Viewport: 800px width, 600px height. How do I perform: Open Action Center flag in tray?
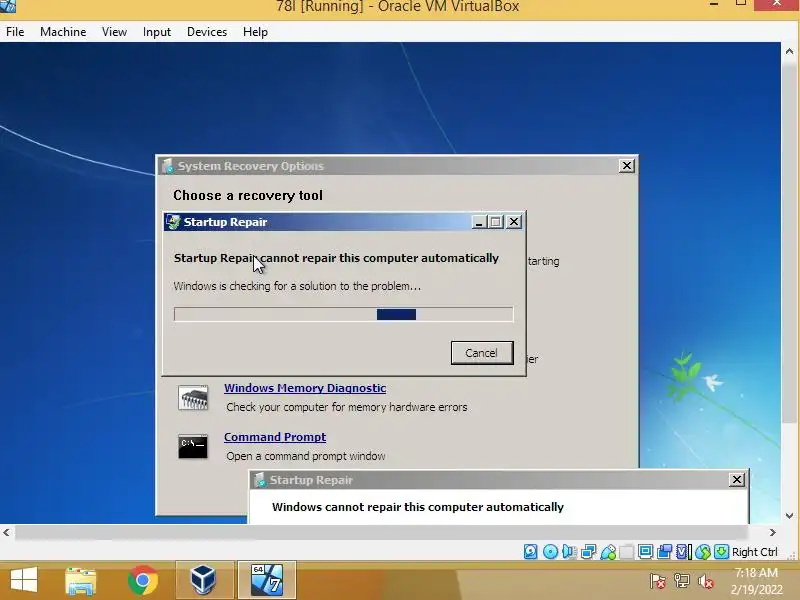pos(658,581)
